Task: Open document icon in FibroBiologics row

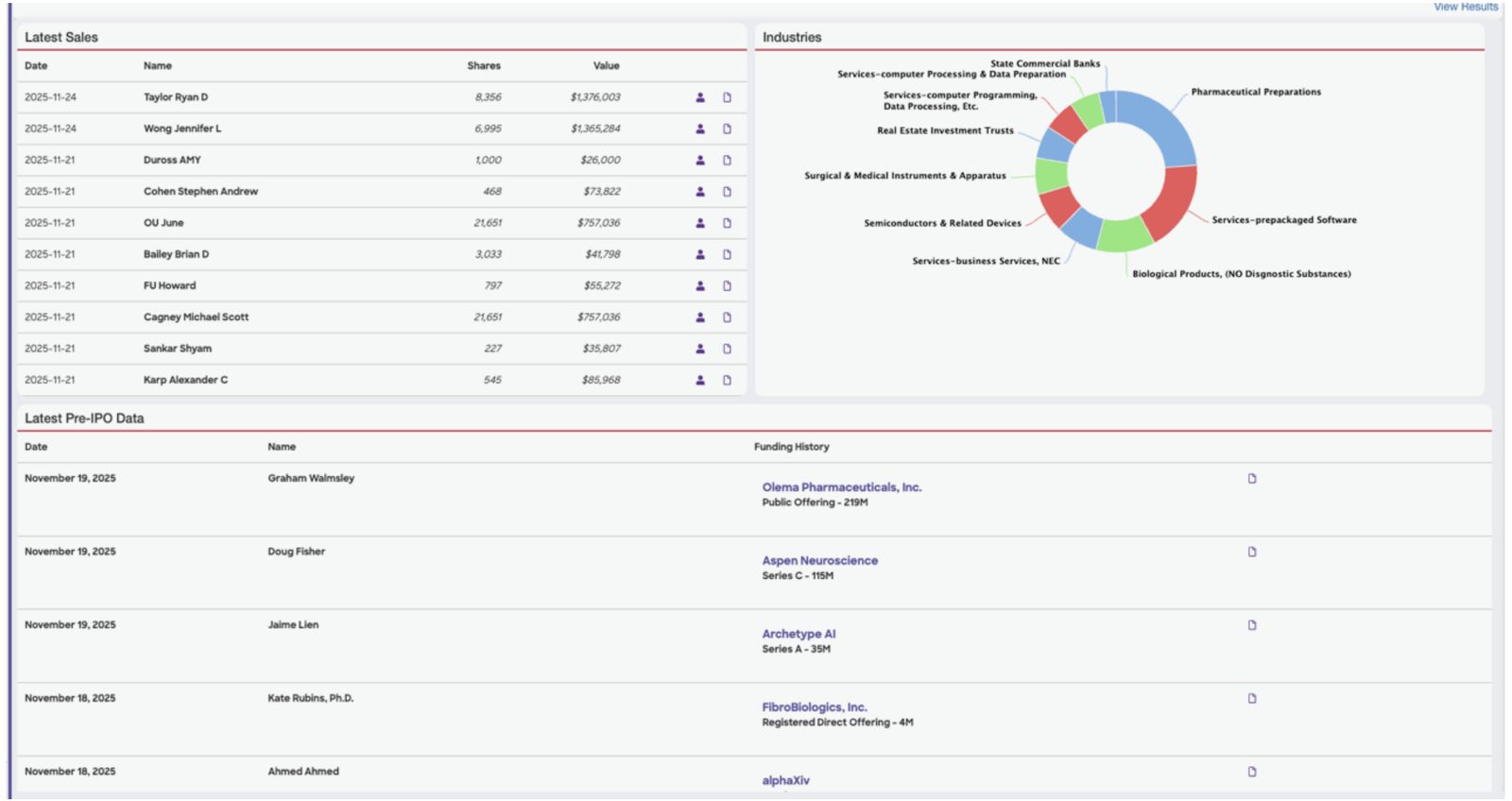Action: [x=1252, y=698]
